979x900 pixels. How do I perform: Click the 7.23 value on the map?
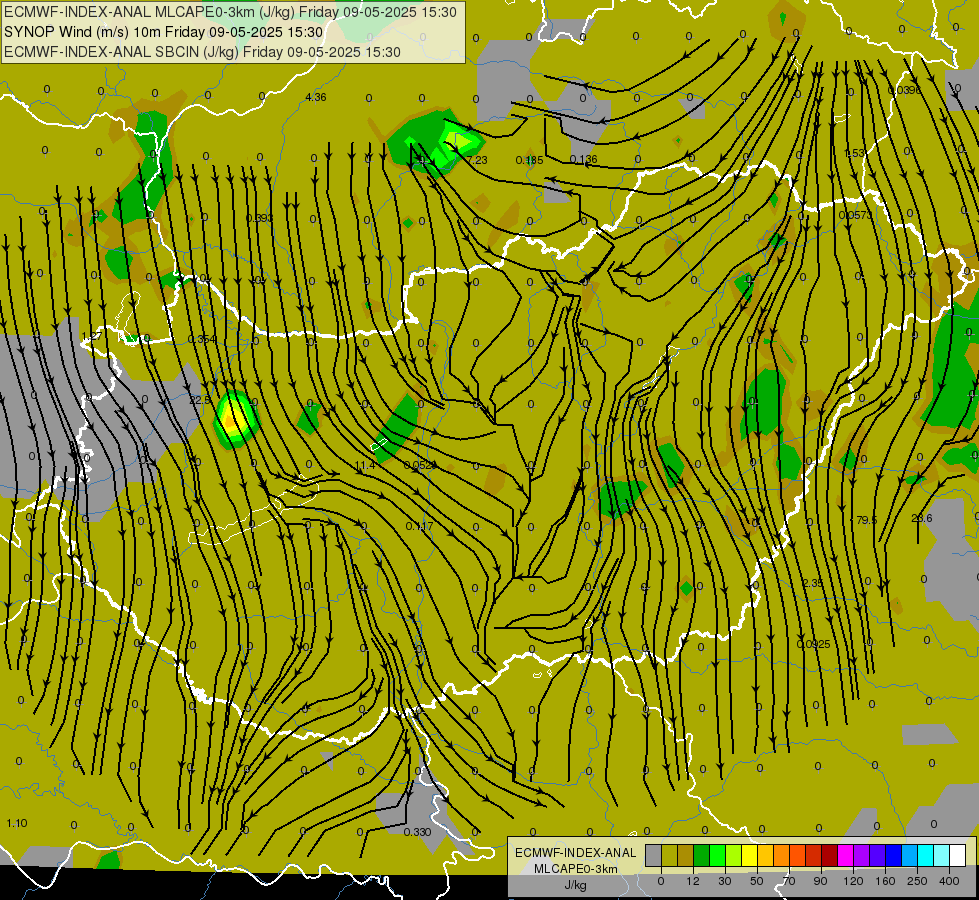[477, 160]
